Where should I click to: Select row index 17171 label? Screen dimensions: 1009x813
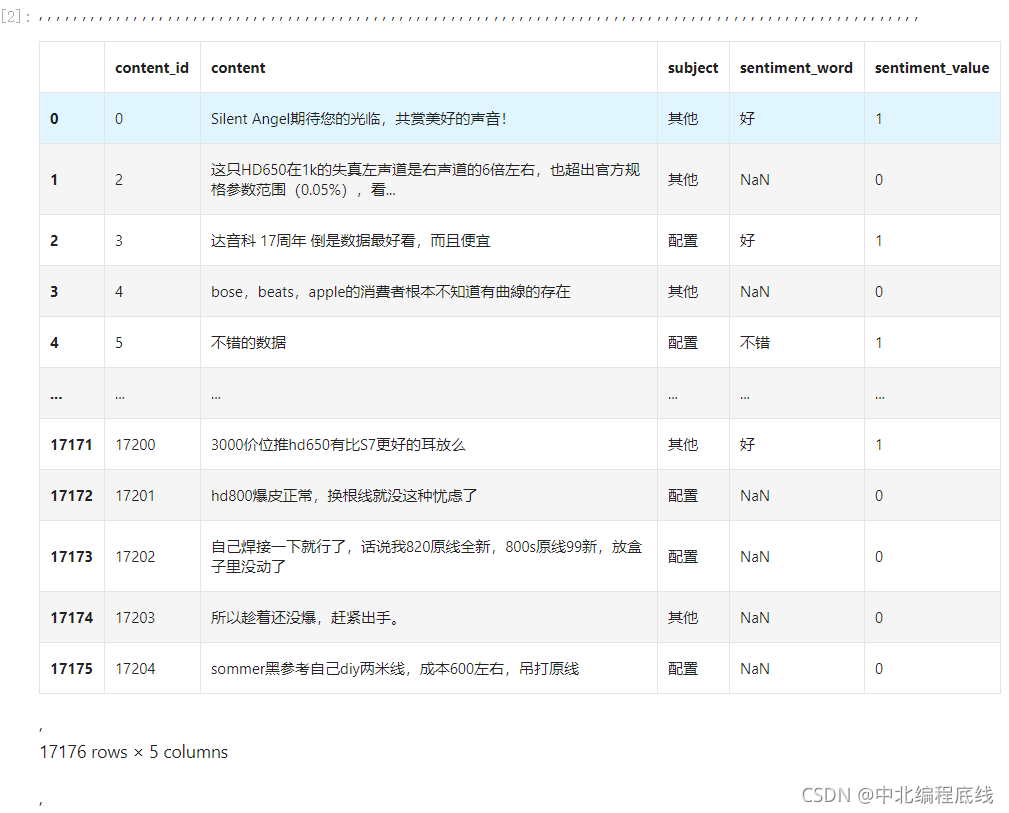tap(72, 445)
